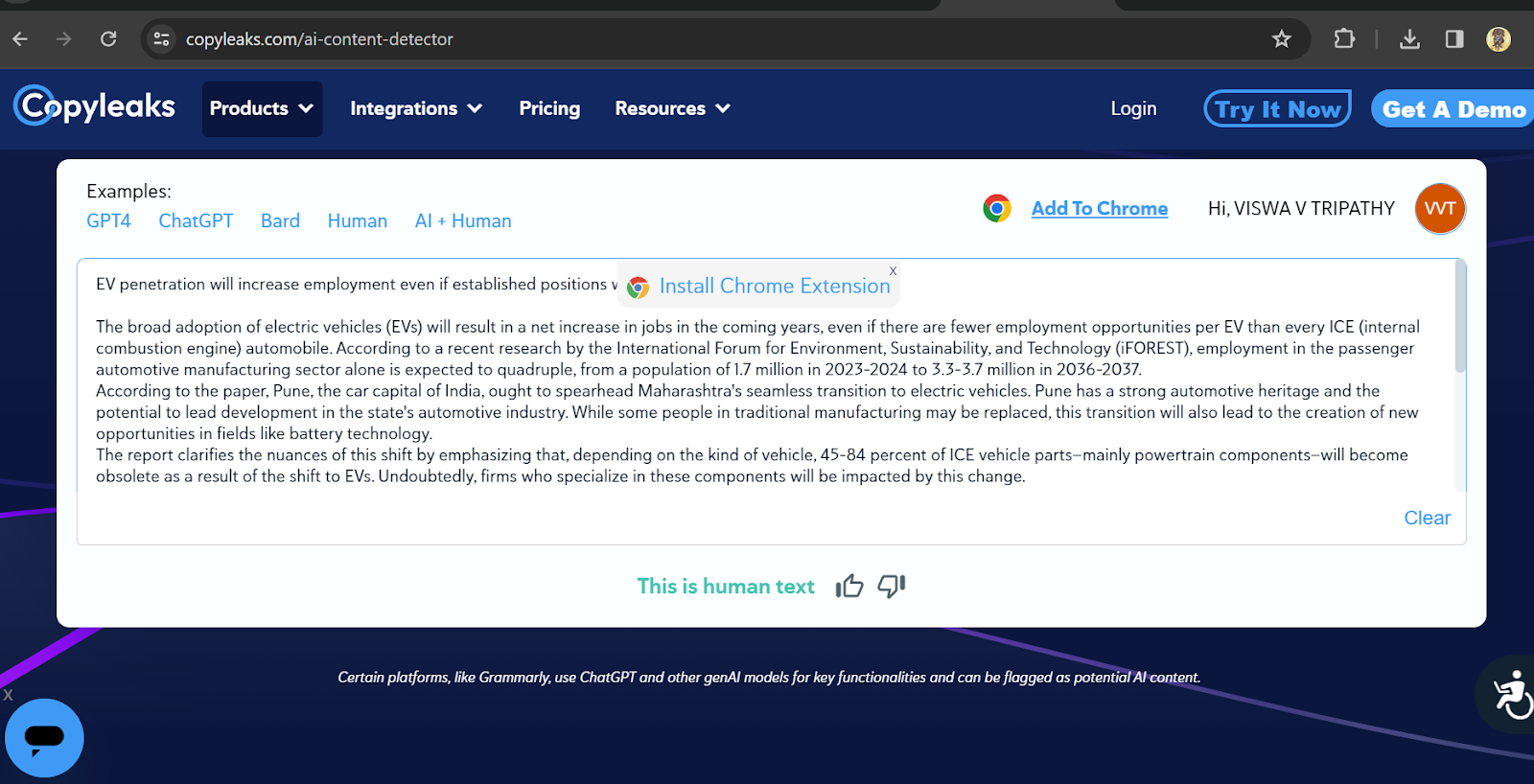Click the address bar URL
The image size is (1534, 784).
click(x=319, y=39)
